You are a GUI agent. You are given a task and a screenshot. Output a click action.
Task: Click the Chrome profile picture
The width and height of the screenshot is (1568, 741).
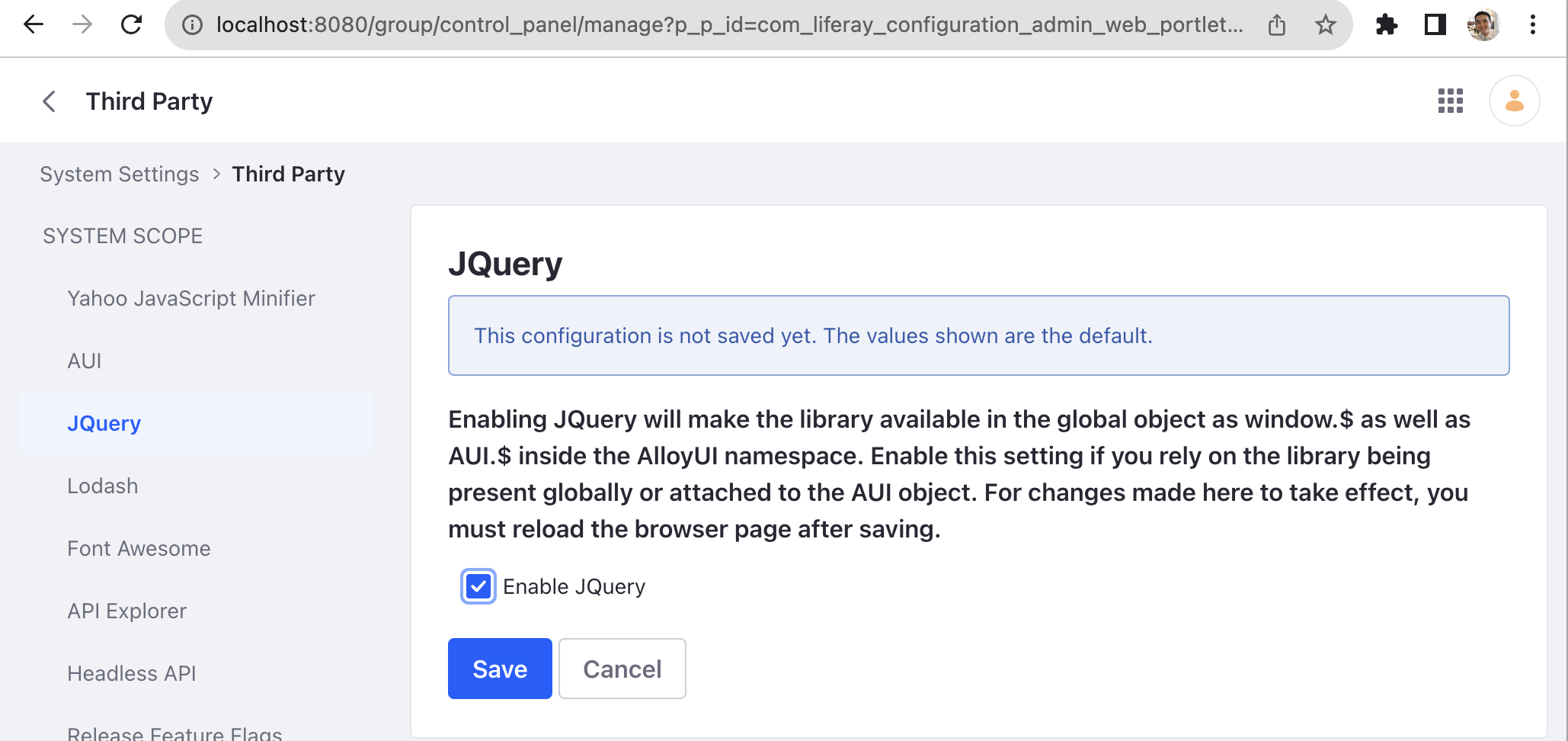pos(1483,25)
